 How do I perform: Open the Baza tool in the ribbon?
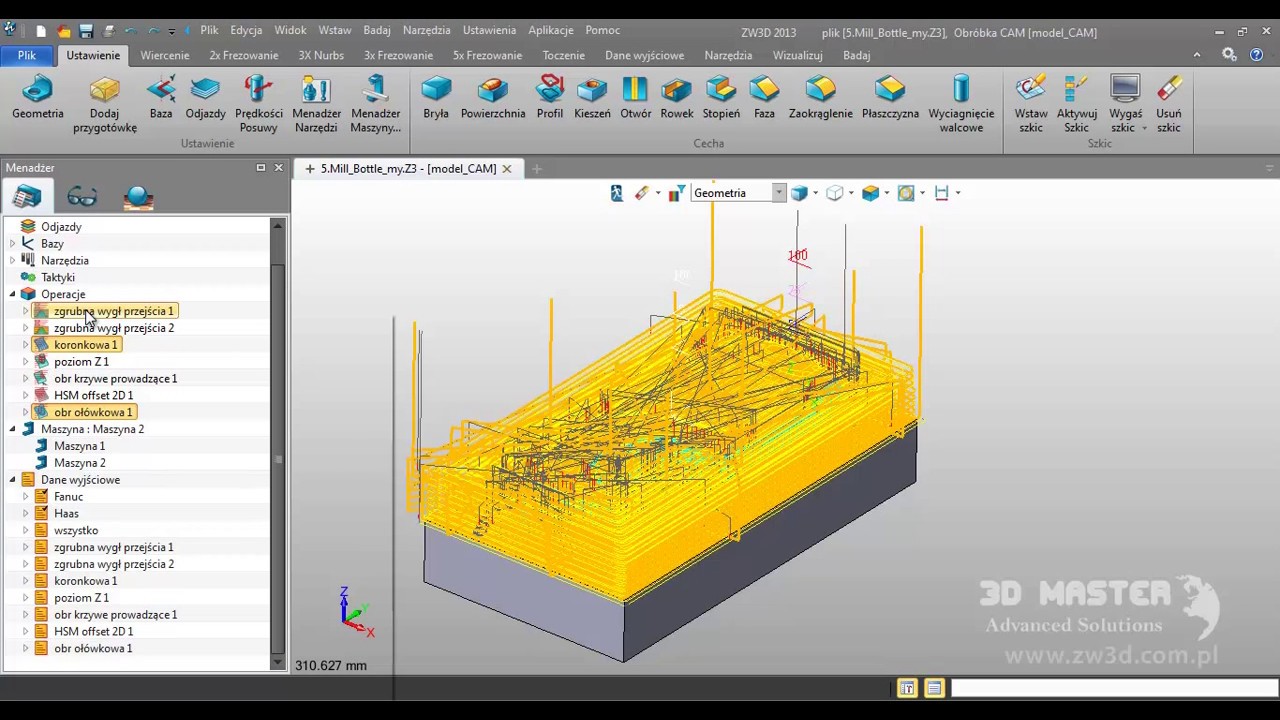(x=161, y=98)
